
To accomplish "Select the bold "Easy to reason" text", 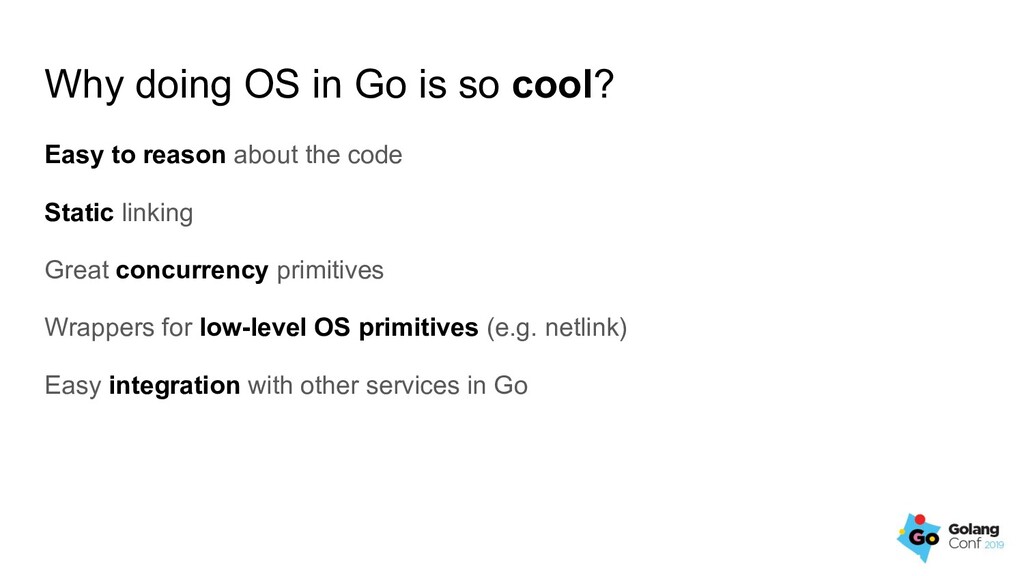I will [135, 156].
